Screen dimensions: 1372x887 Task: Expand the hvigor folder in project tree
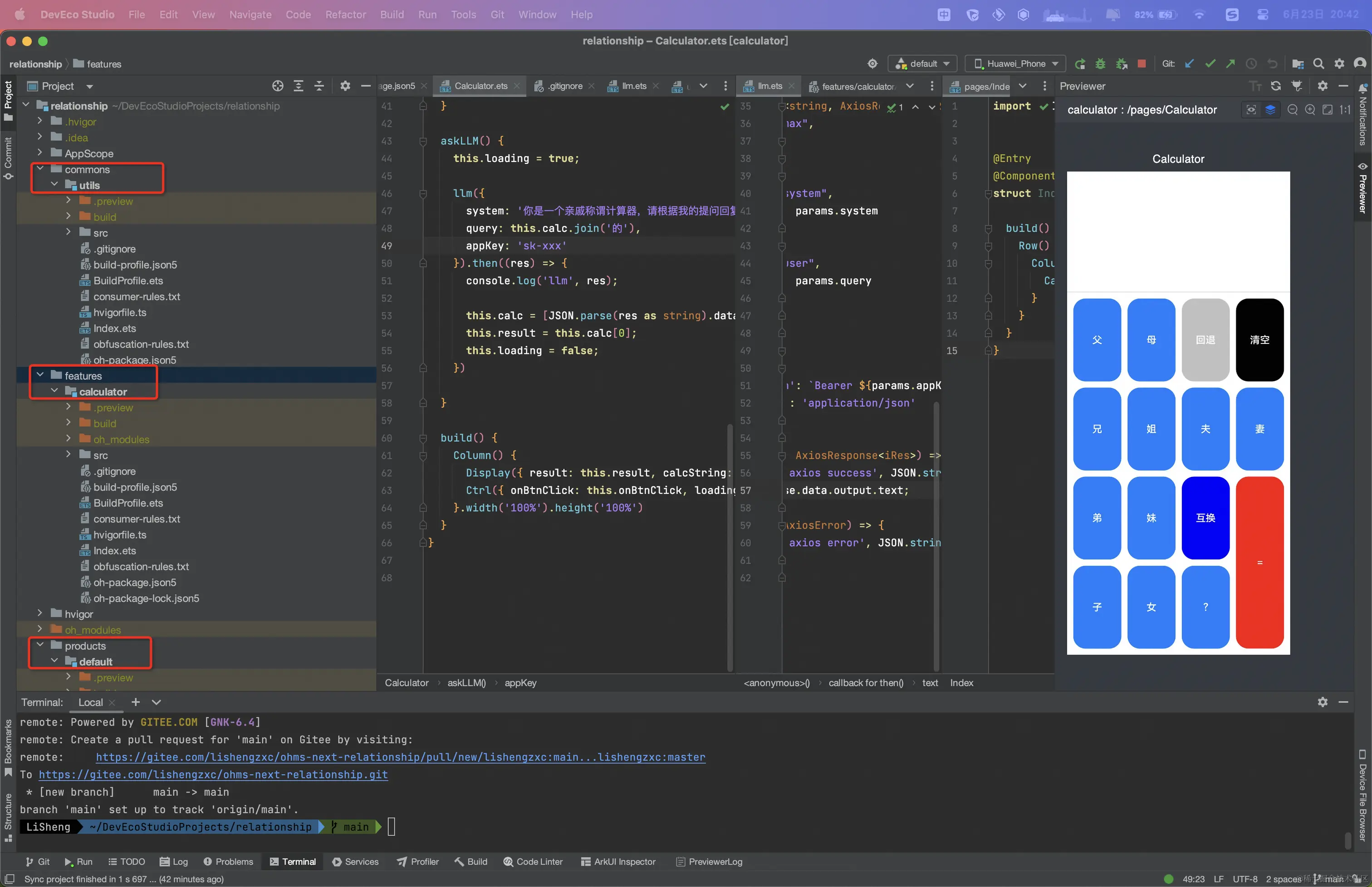click(40, 613)
